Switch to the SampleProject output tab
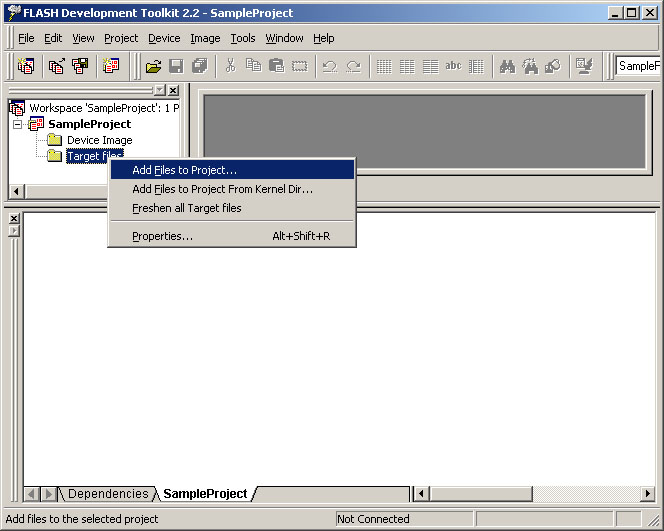The image size is (664, 531). click(205, 494)
